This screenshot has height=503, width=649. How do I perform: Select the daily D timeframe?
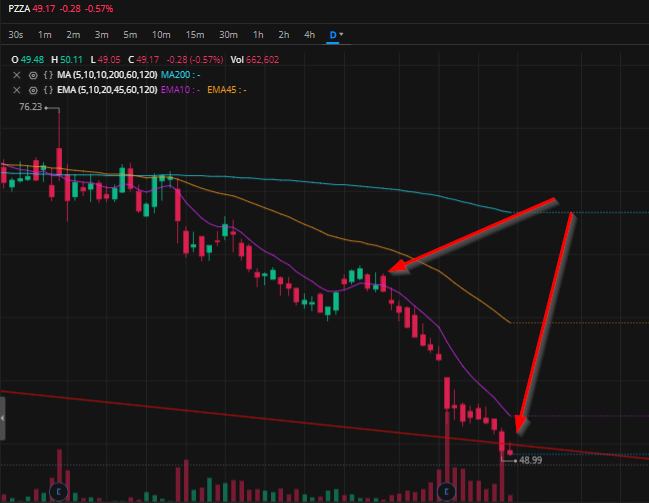(x=333, y=35)
